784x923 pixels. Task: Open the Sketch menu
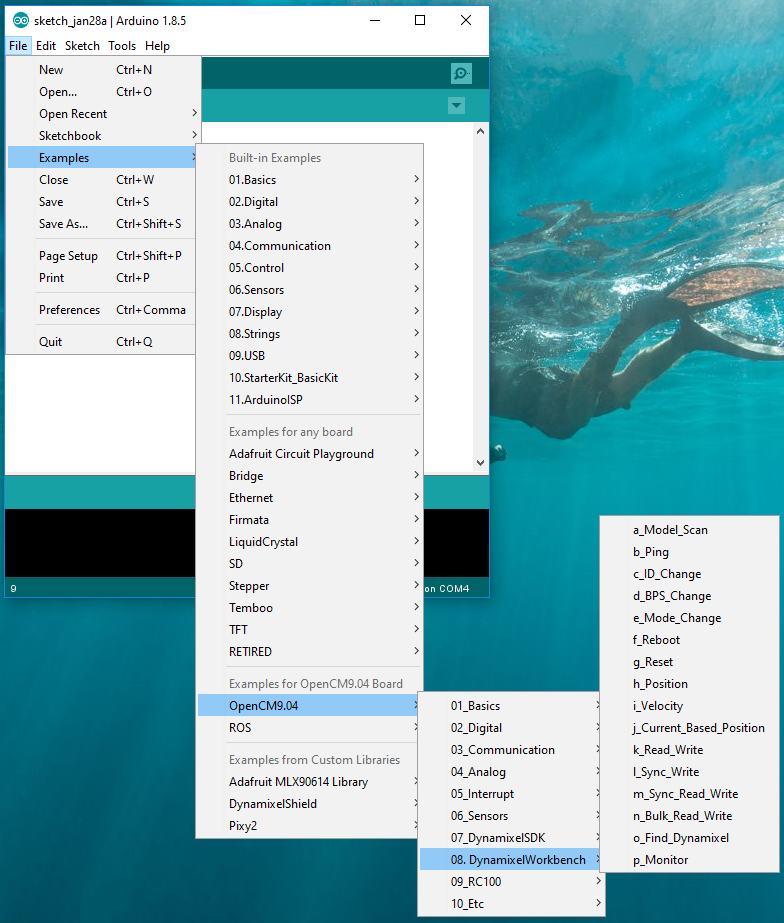(82, 46)
